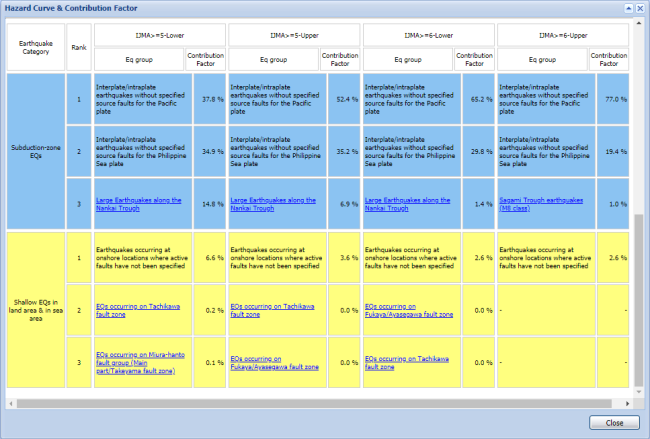Viewport: 650px width, 439px height.
Task: Click vertical scrollbar down arrow
Action: (637, 390)
